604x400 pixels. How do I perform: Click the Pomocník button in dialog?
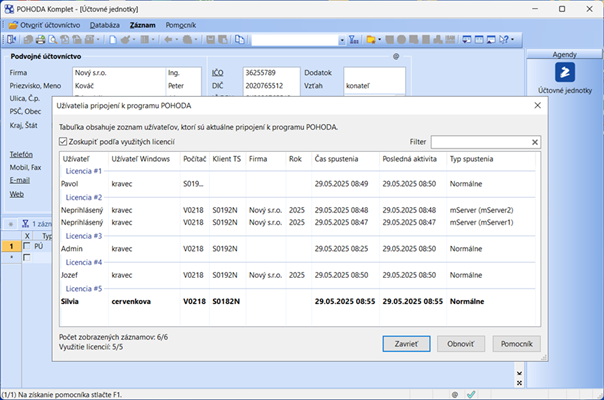517,344
